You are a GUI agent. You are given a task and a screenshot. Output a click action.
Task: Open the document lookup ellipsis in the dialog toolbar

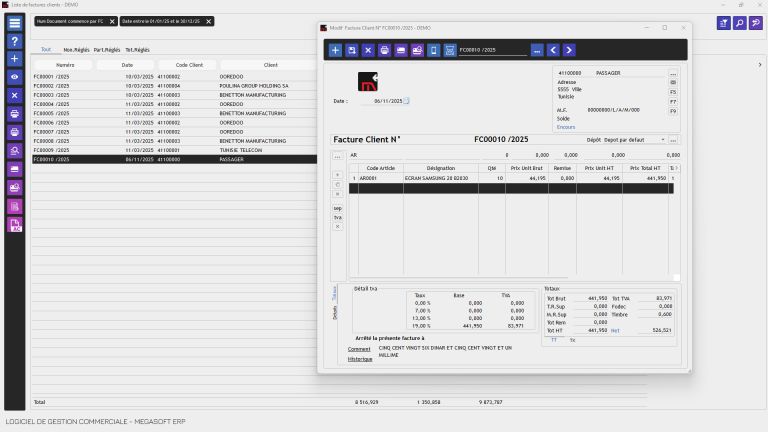point(537,50)
